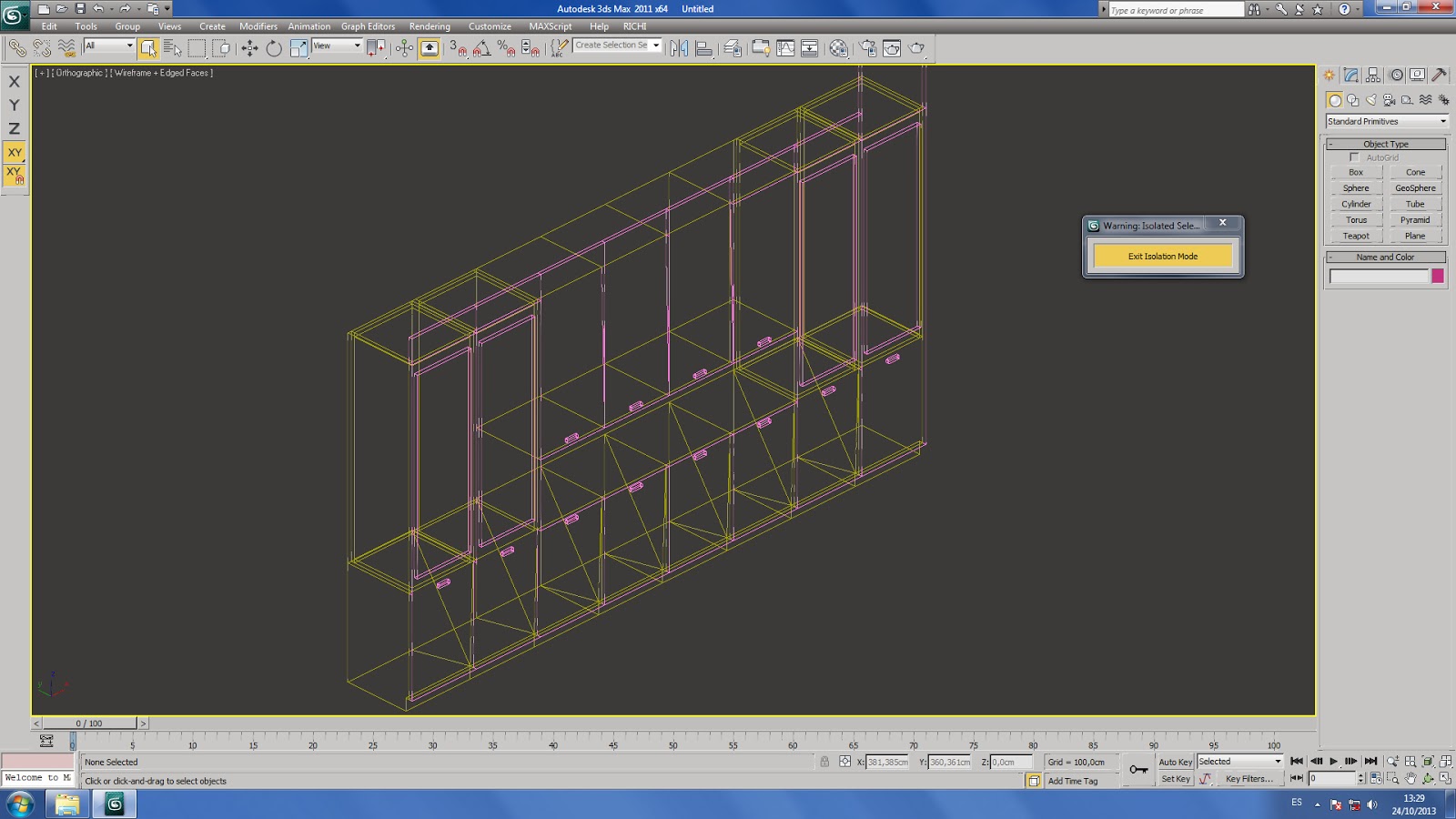Open the MAXScript menu
The width and height of the screenshot is (1456, 819).
coord(551,26)
